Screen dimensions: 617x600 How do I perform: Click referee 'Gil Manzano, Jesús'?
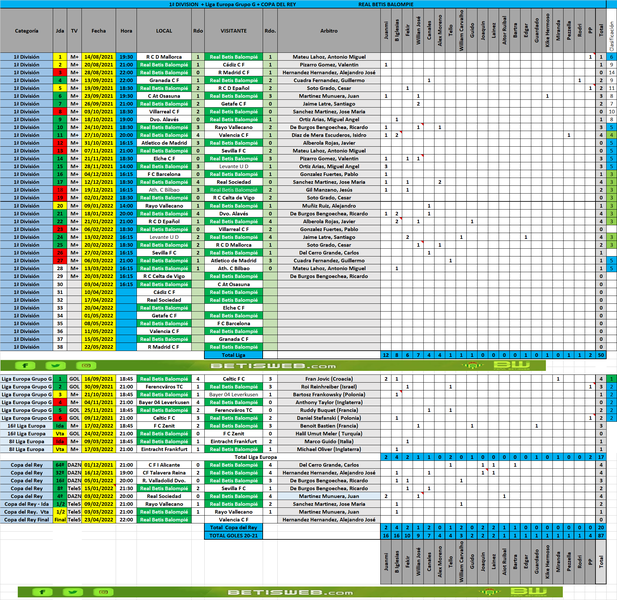[x=329, y=190]
